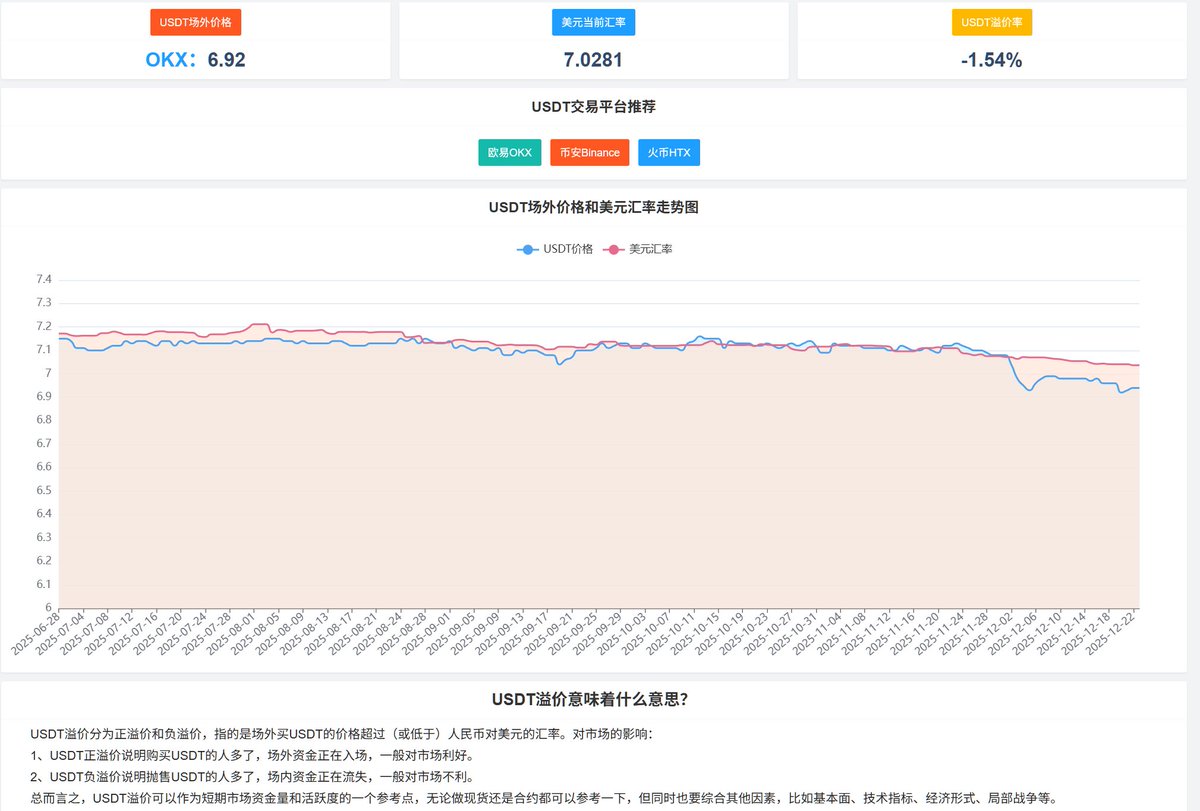The image size is (1200, 811).
Task: Click the 2025-12-22 axis label on the chart
Action: pos(1110,634)
